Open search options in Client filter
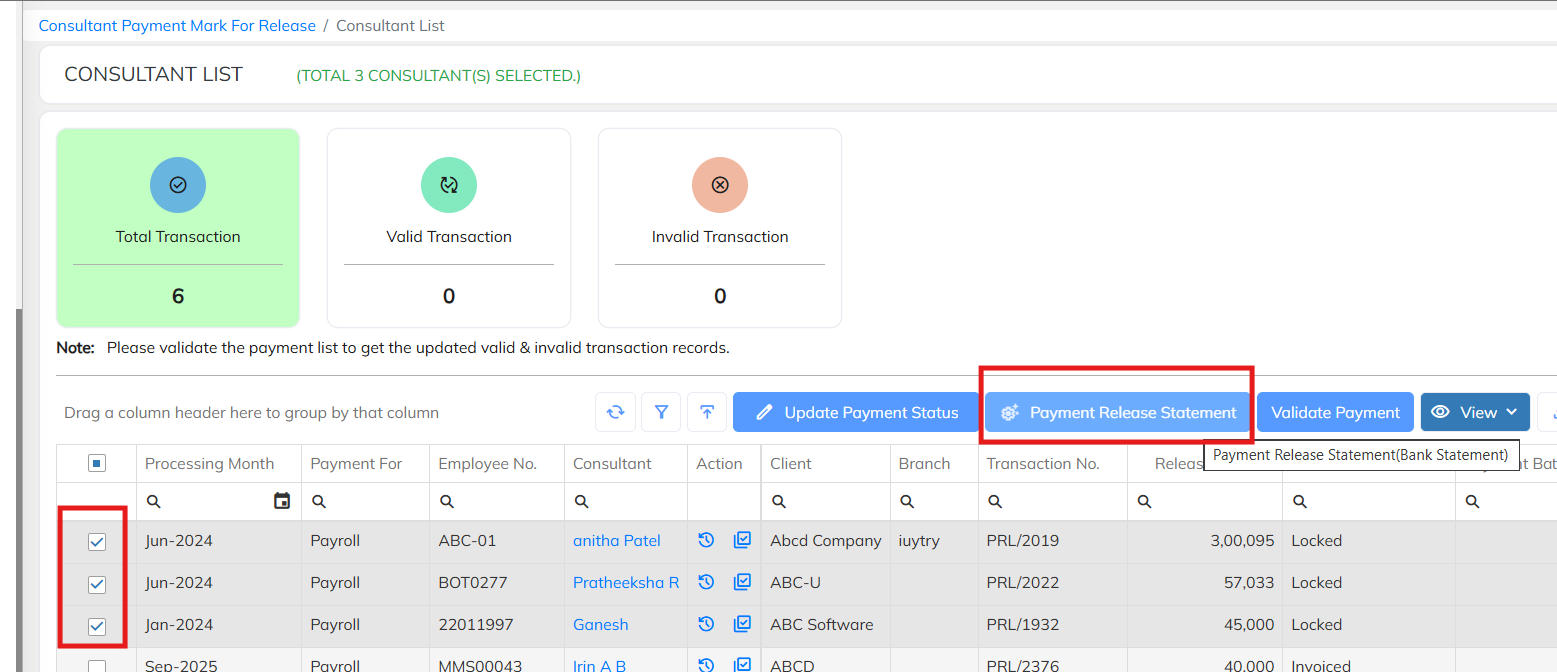Viewport: 1557px width, 672px height. click(x=779, y=501)
